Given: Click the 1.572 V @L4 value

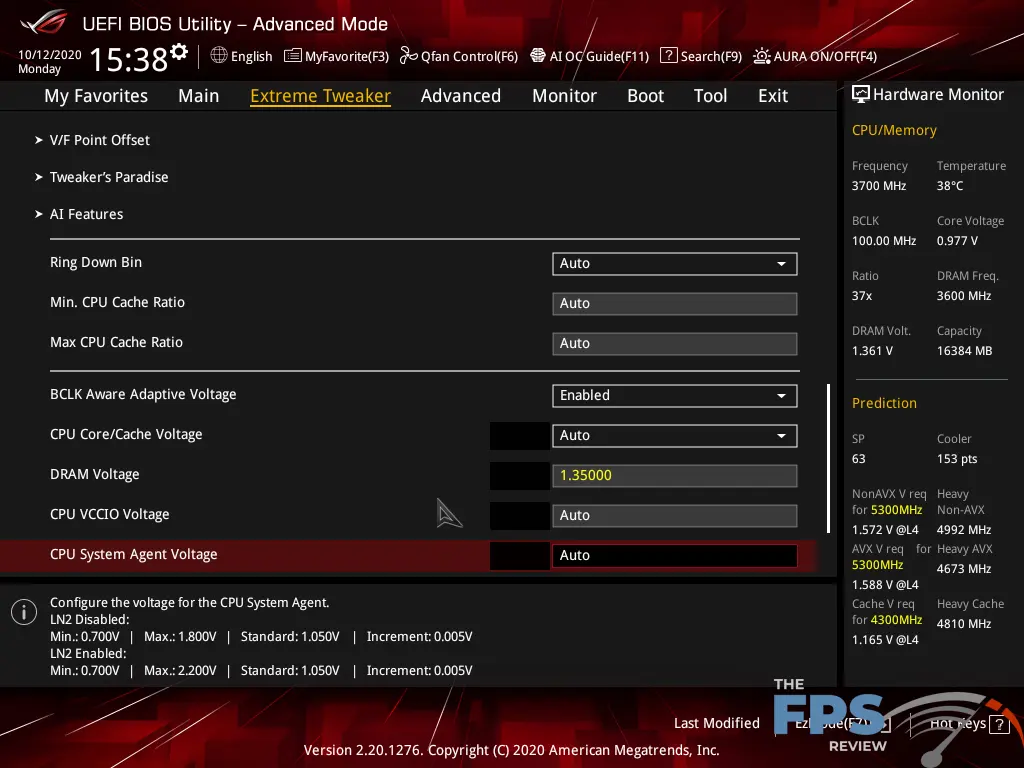Looking at the screenshot, I should pos(885,530).
